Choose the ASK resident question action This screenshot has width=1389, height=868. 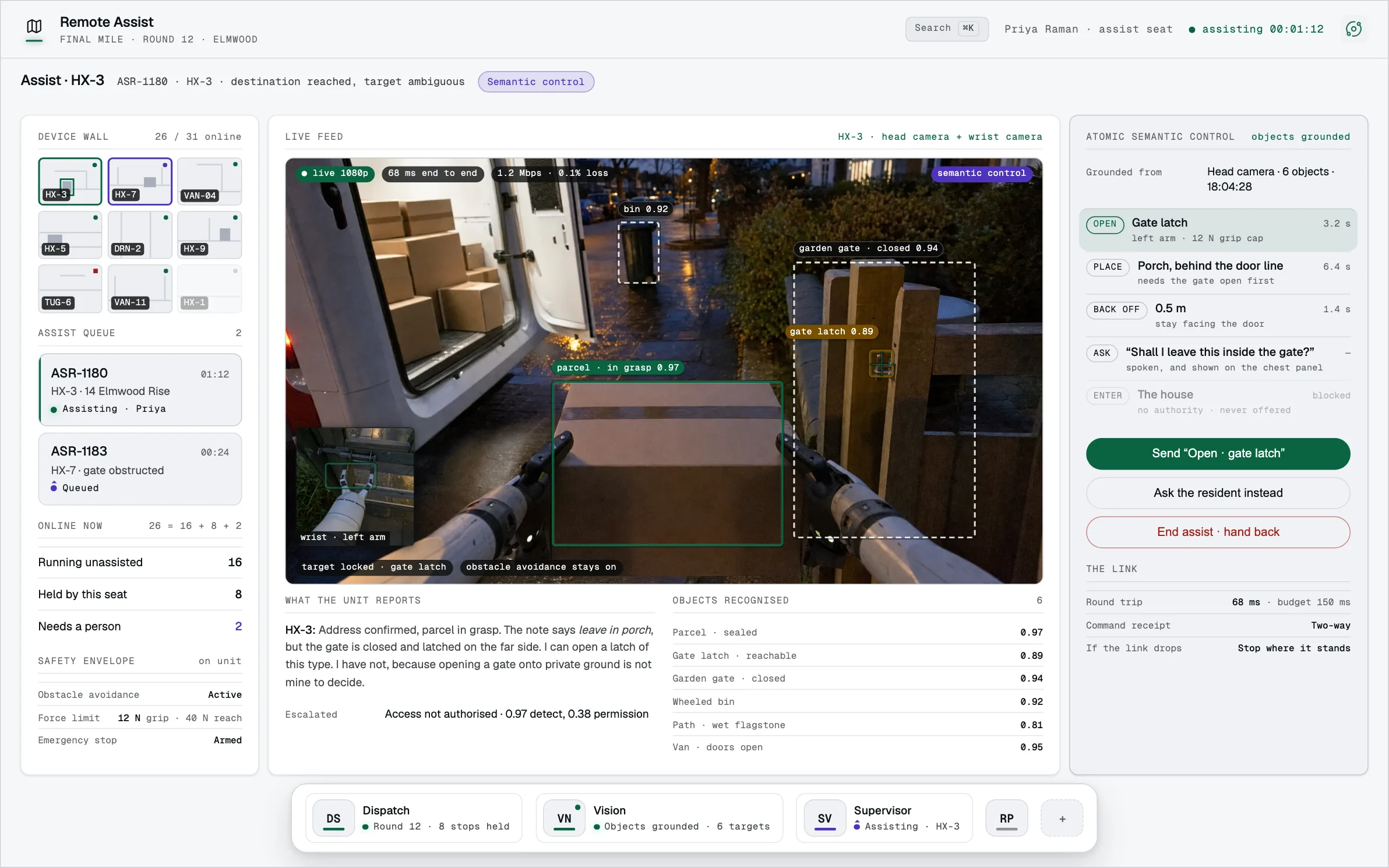pyautogui.click(x=1218, y=359)
